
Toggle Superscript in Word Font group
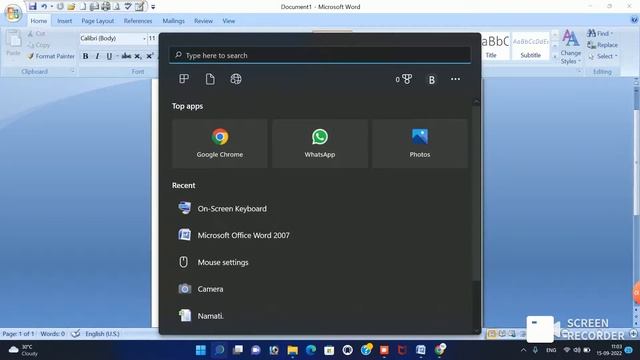149,56
